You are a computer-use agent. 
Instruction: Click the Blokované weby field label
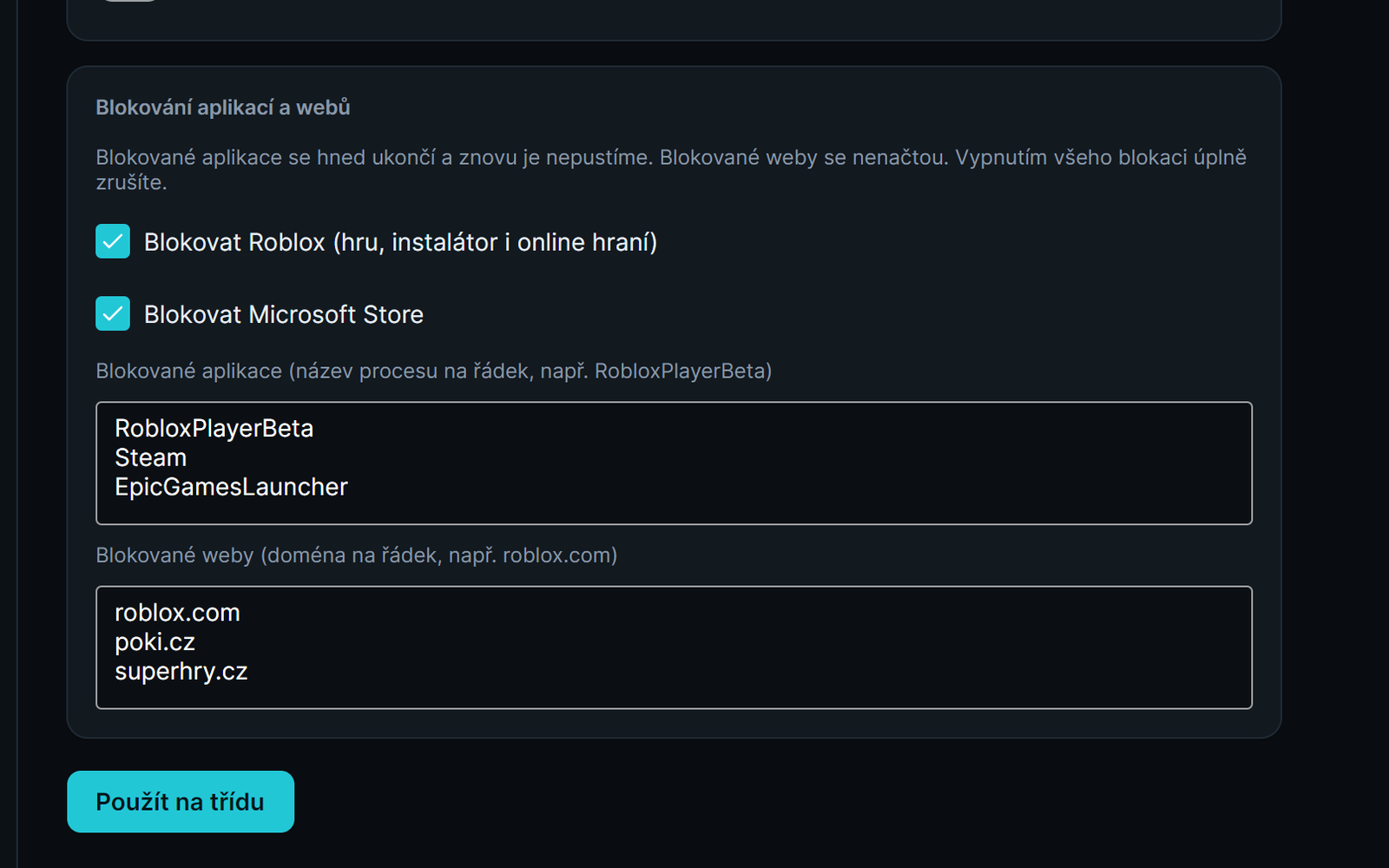pyautogui.click(x=356, y=555)
